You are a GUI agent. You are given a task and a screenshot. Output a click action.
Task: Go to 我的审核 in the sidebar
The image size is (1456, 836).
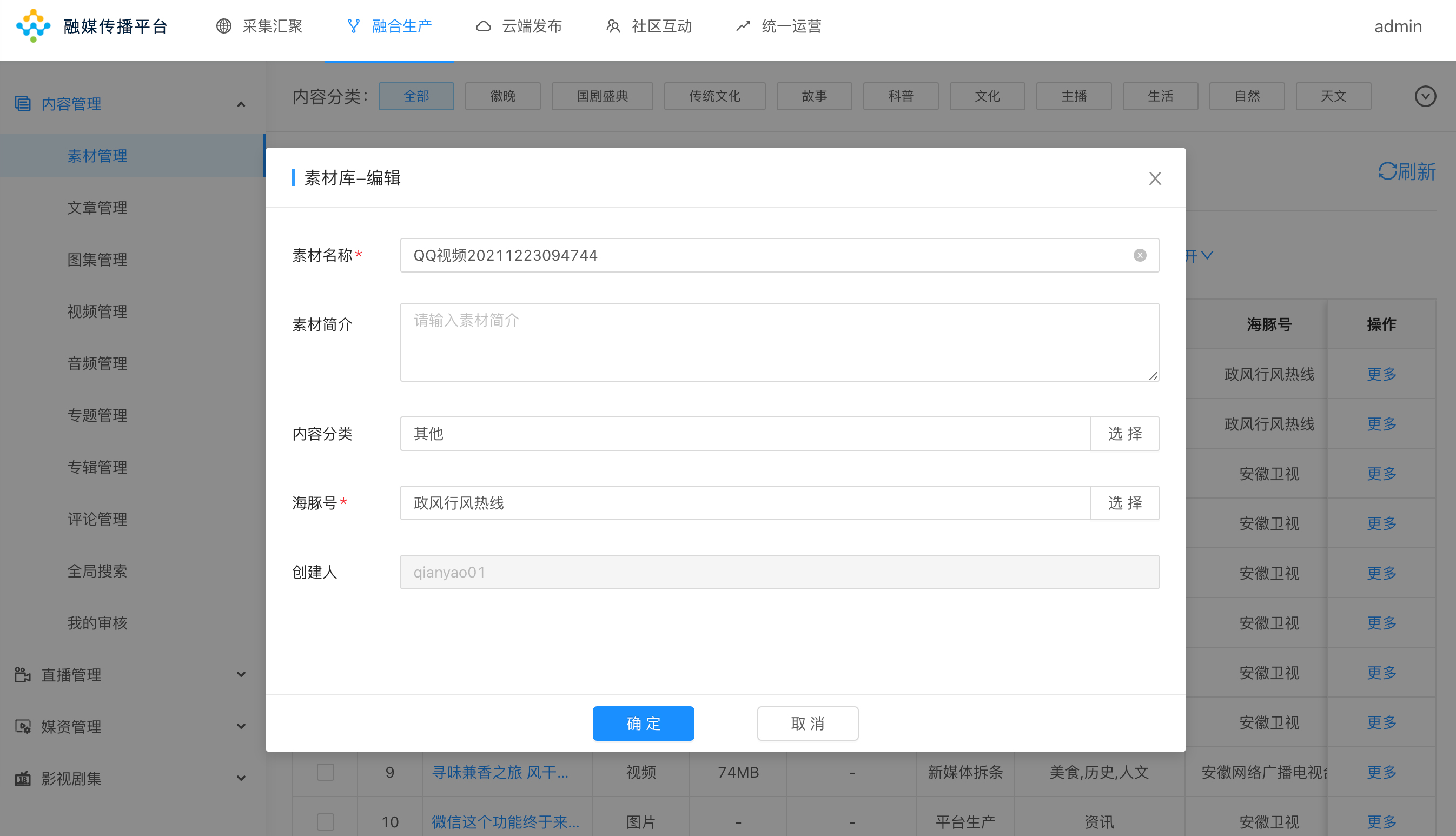coord(97,623)
